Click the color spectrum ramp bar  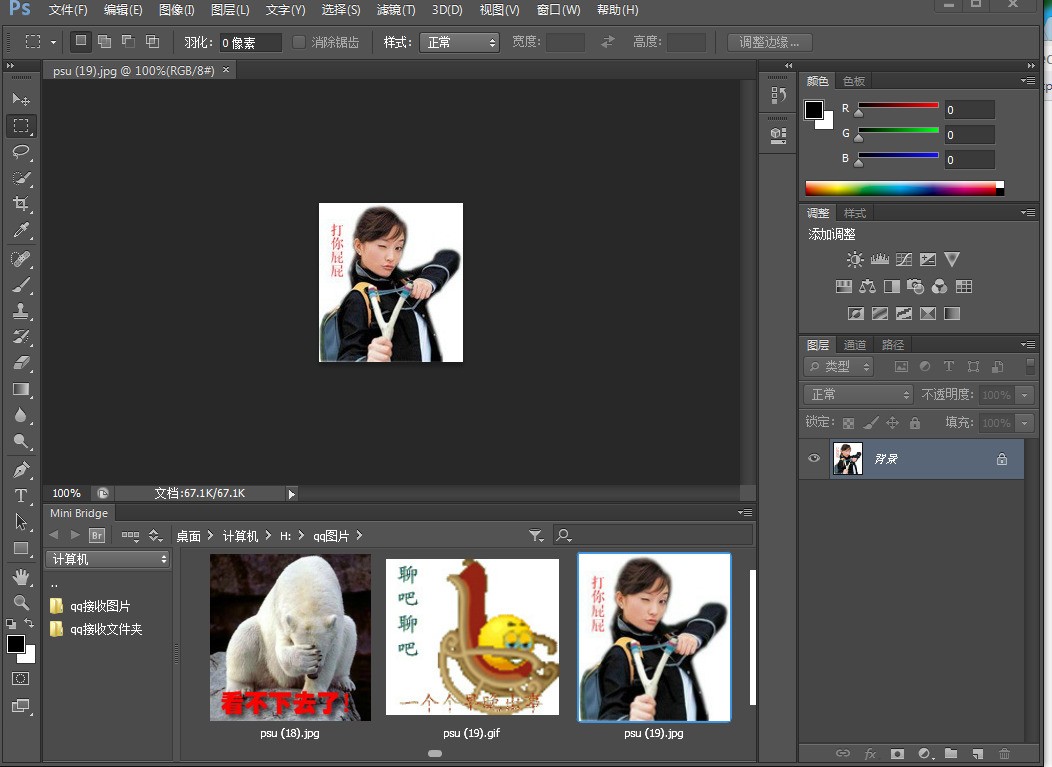point(904,189)
